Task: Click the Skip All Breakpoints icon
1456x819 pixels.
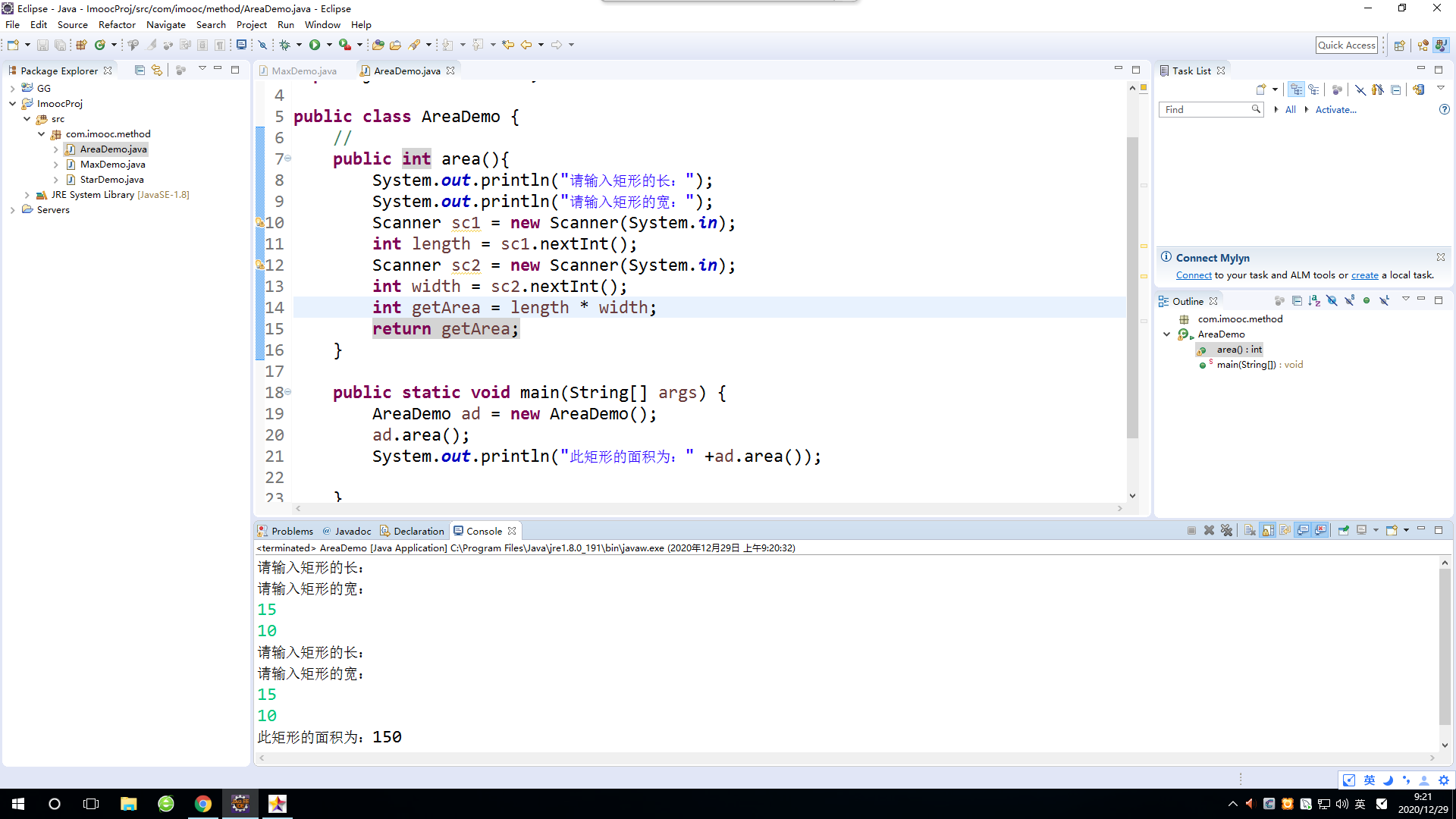Action: click(262, 45)
